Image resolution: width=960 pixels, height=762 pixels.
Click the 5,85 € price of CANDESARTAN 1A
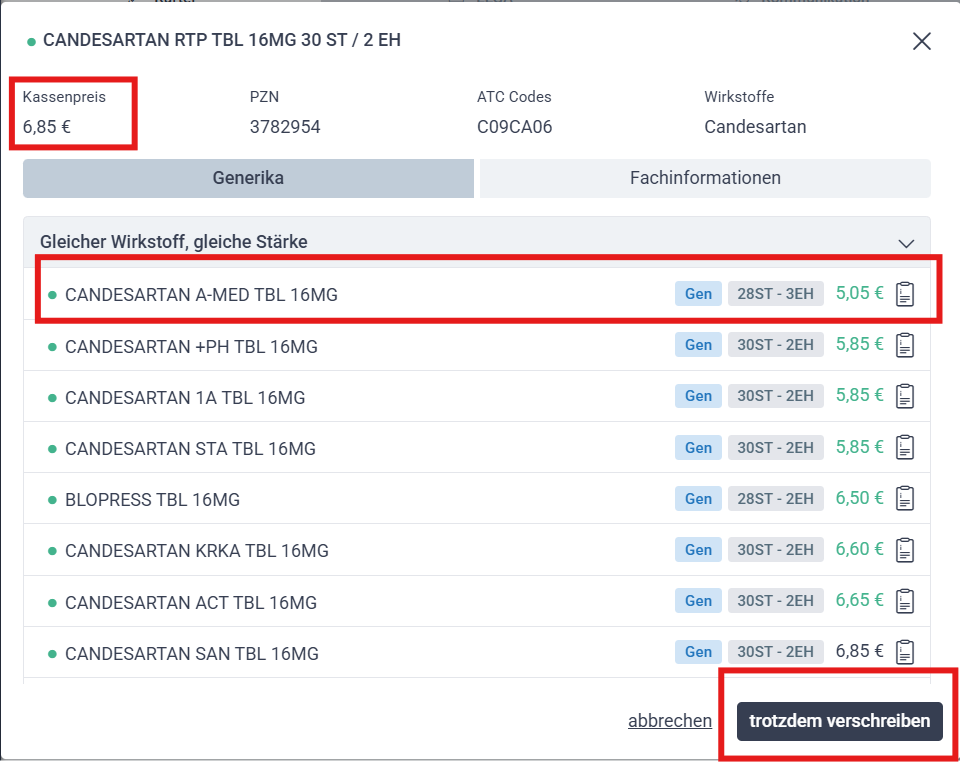point(859,396)
